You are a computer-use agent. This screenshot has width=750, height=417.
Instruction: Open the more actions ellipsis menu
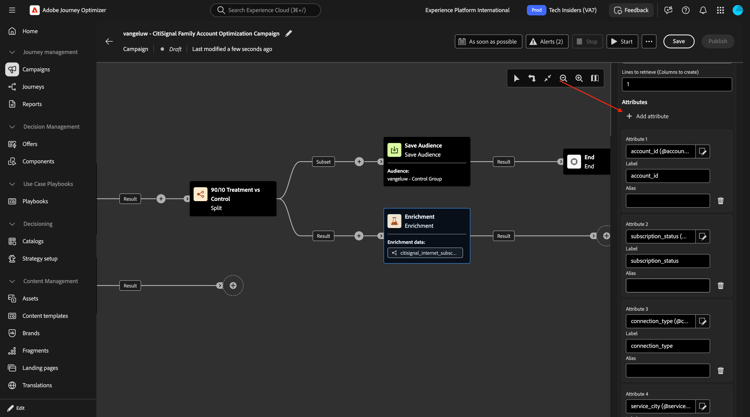point(649,42)
